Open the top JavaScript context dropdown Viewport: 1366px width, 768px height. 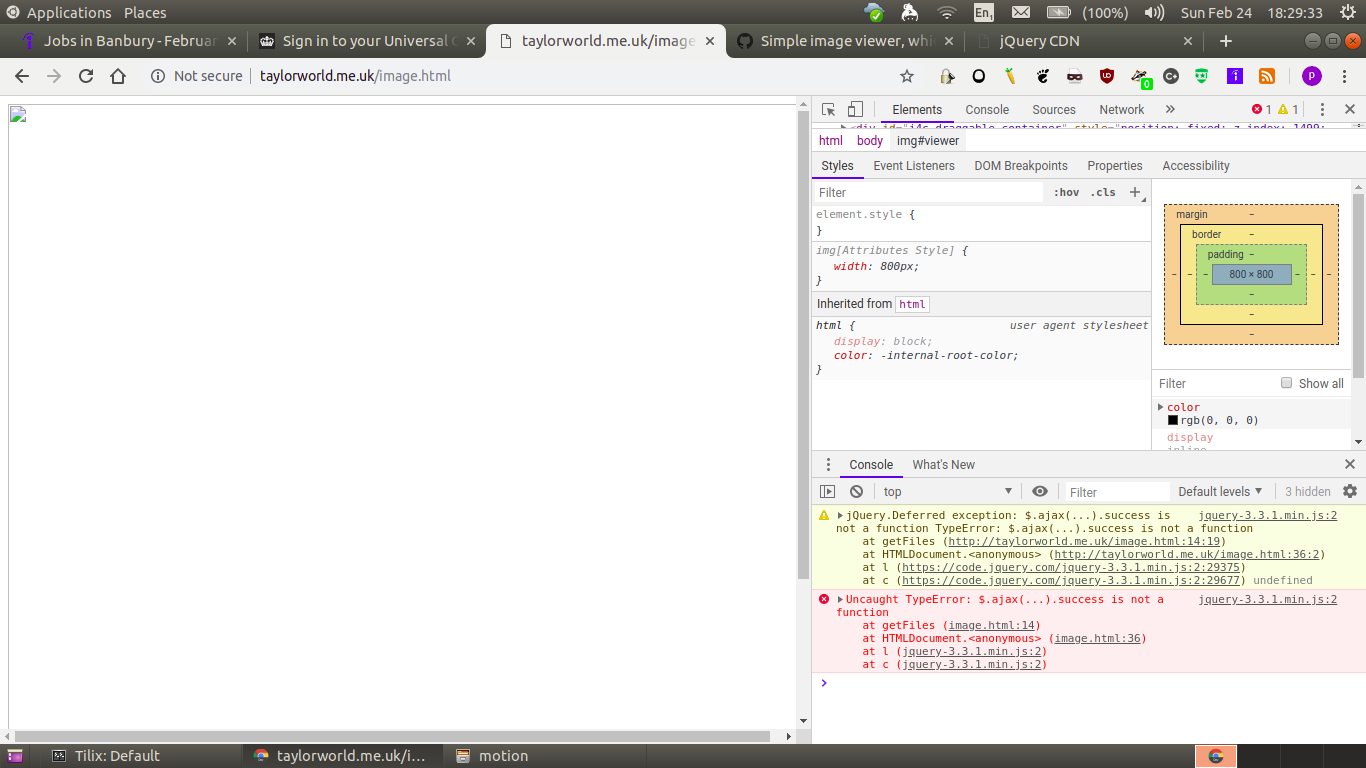pyautogui.click(x=948, y=491)
